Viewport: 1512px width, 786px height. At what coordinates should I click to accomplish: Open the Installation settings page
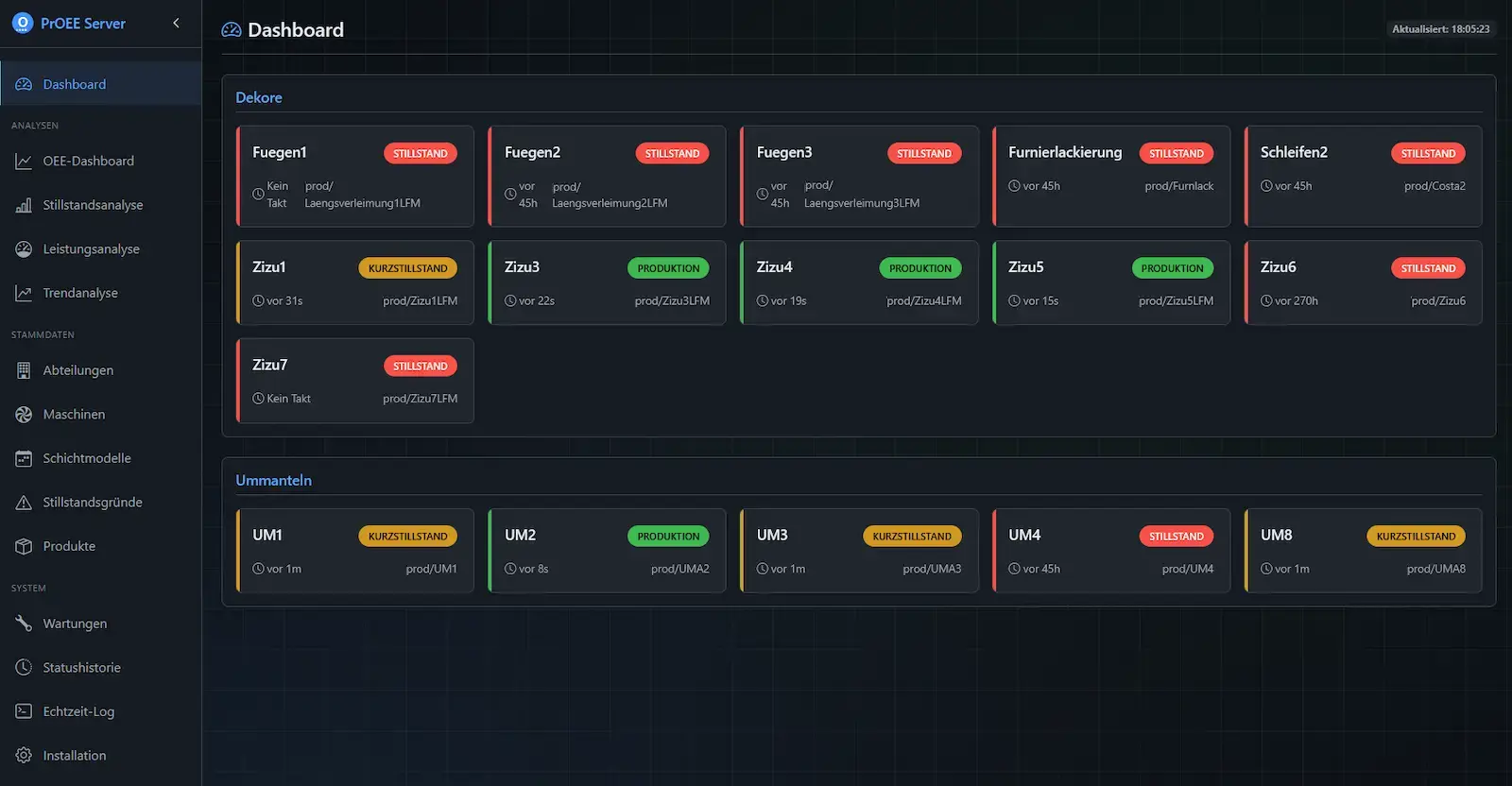pyautogui.click(x=101, y=755)
